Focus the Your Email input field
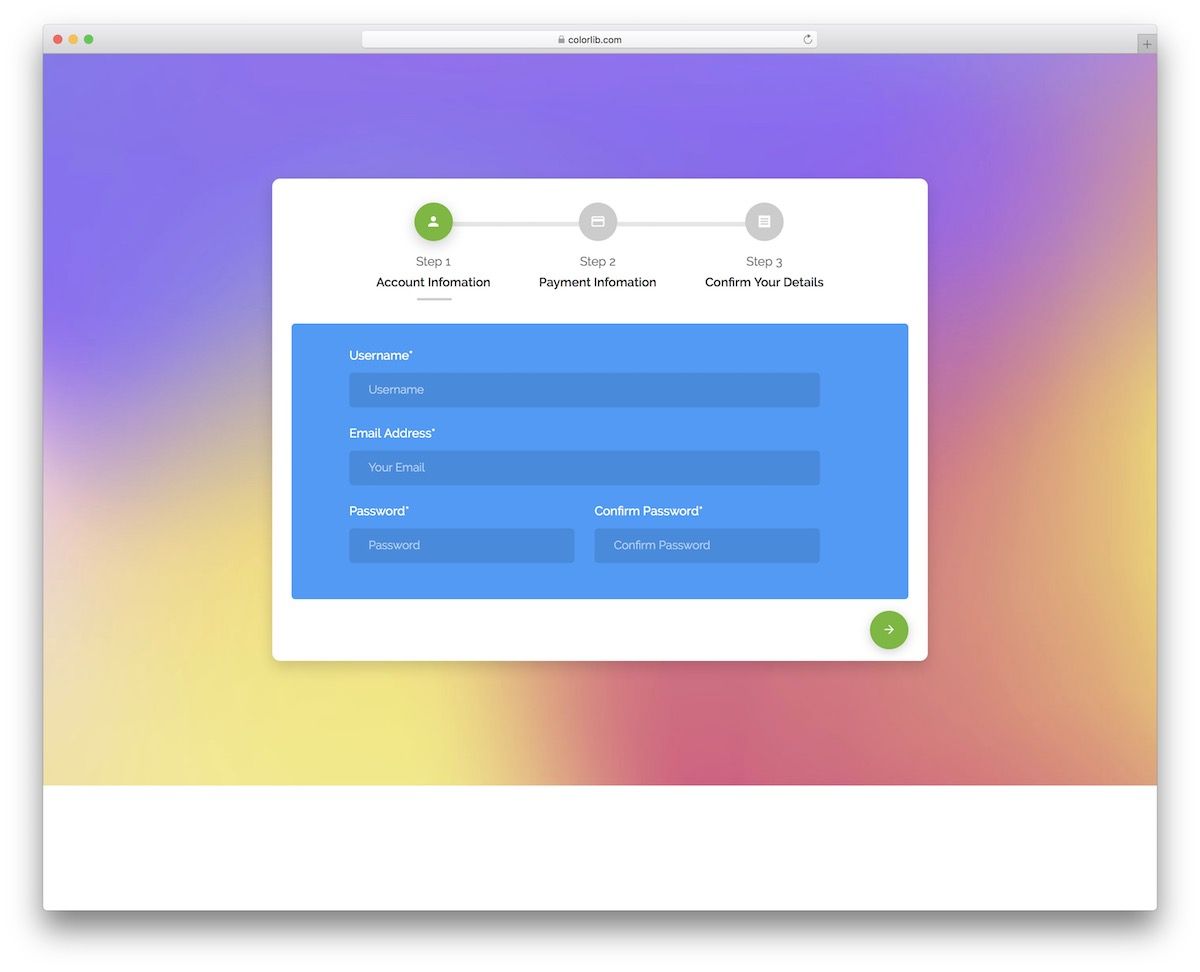1200x972 pixels. pyautogui.click(x=584, y=468)
